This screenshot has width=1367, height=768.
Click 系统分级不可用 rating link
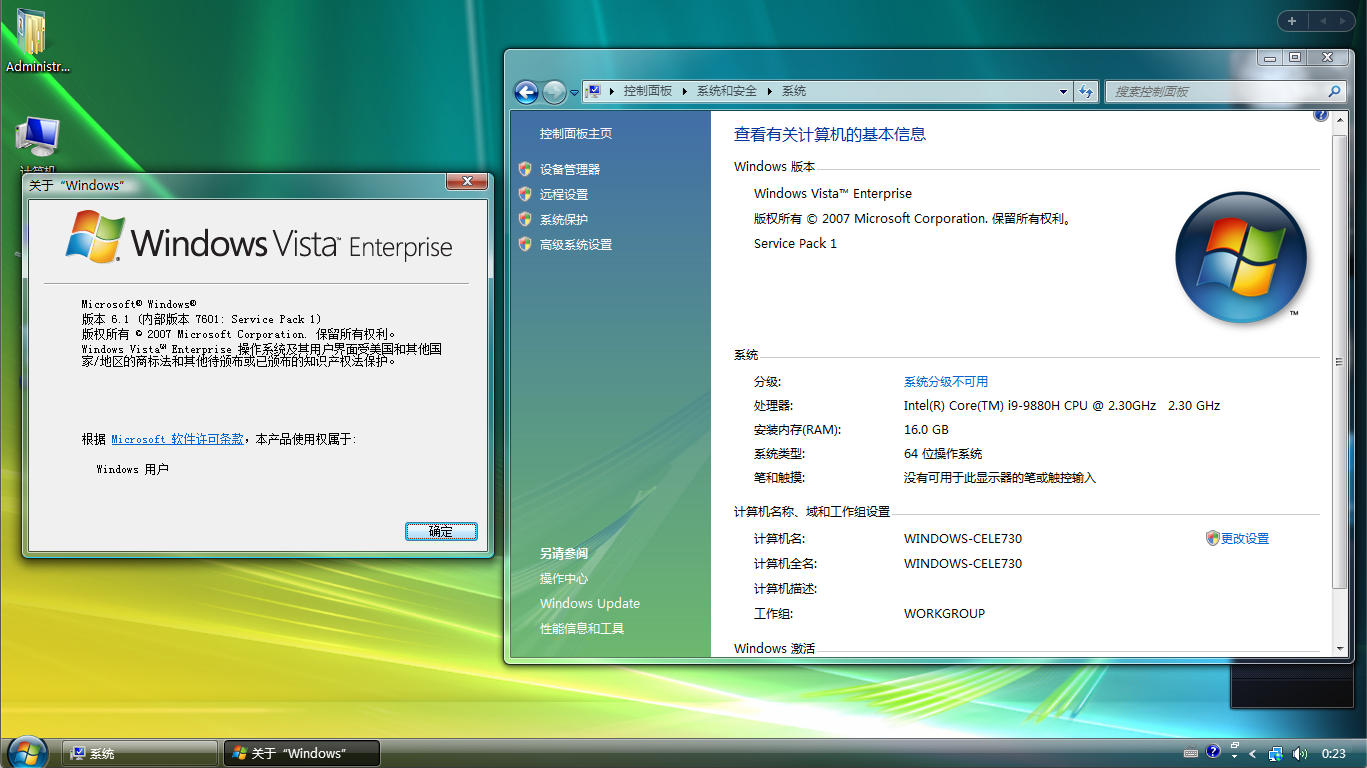tap(946, 382)
